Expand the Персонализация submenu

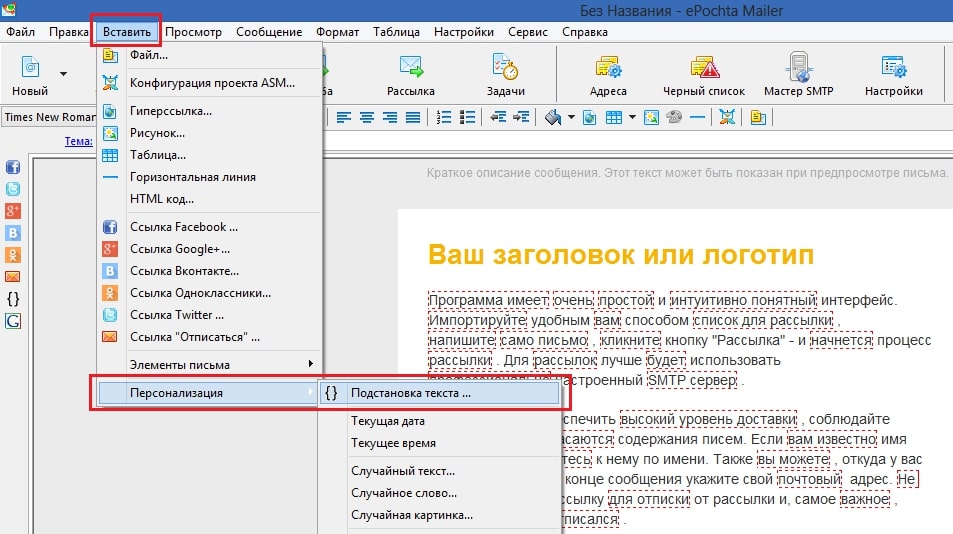pos(210,392)
